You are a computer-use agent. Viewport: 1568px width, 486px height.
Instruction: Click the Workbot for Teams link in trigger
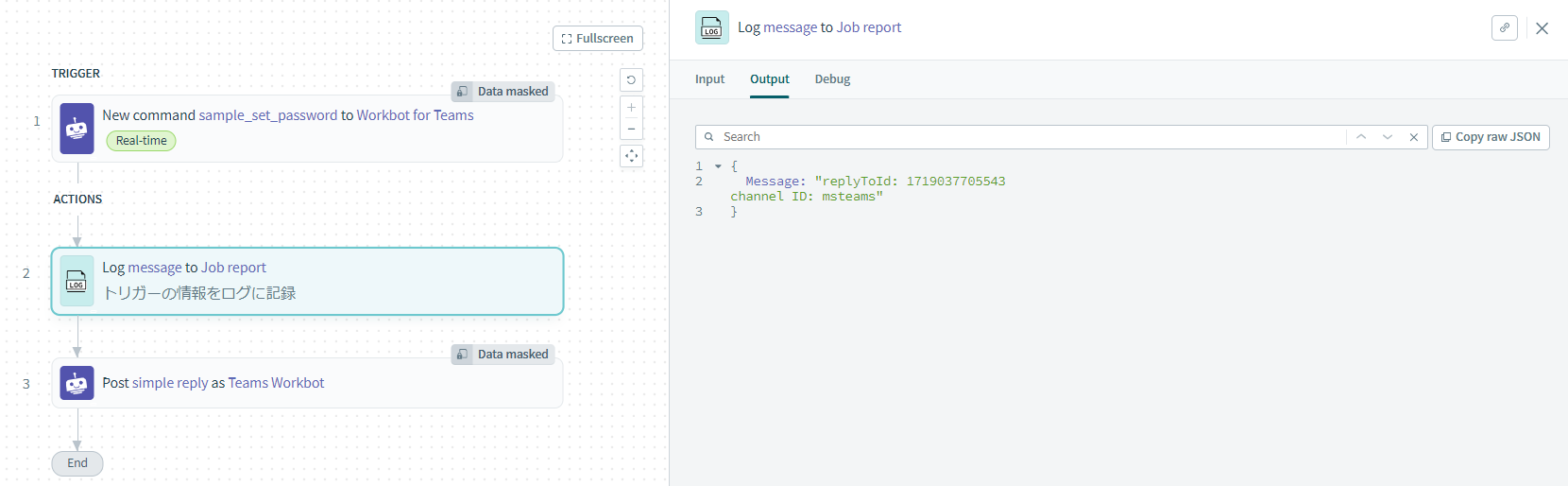click(415, 115)
